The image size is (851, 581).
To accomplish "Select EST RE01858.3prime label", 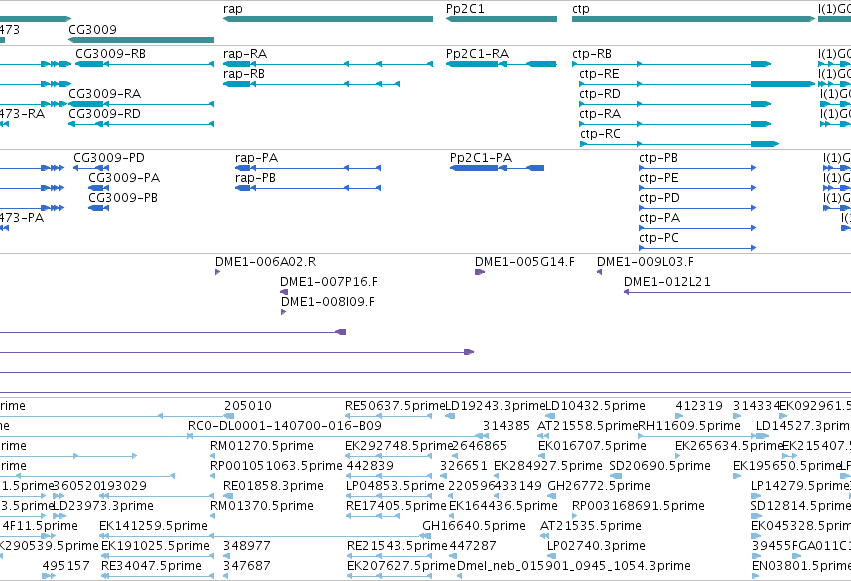I will pos(274,486).
